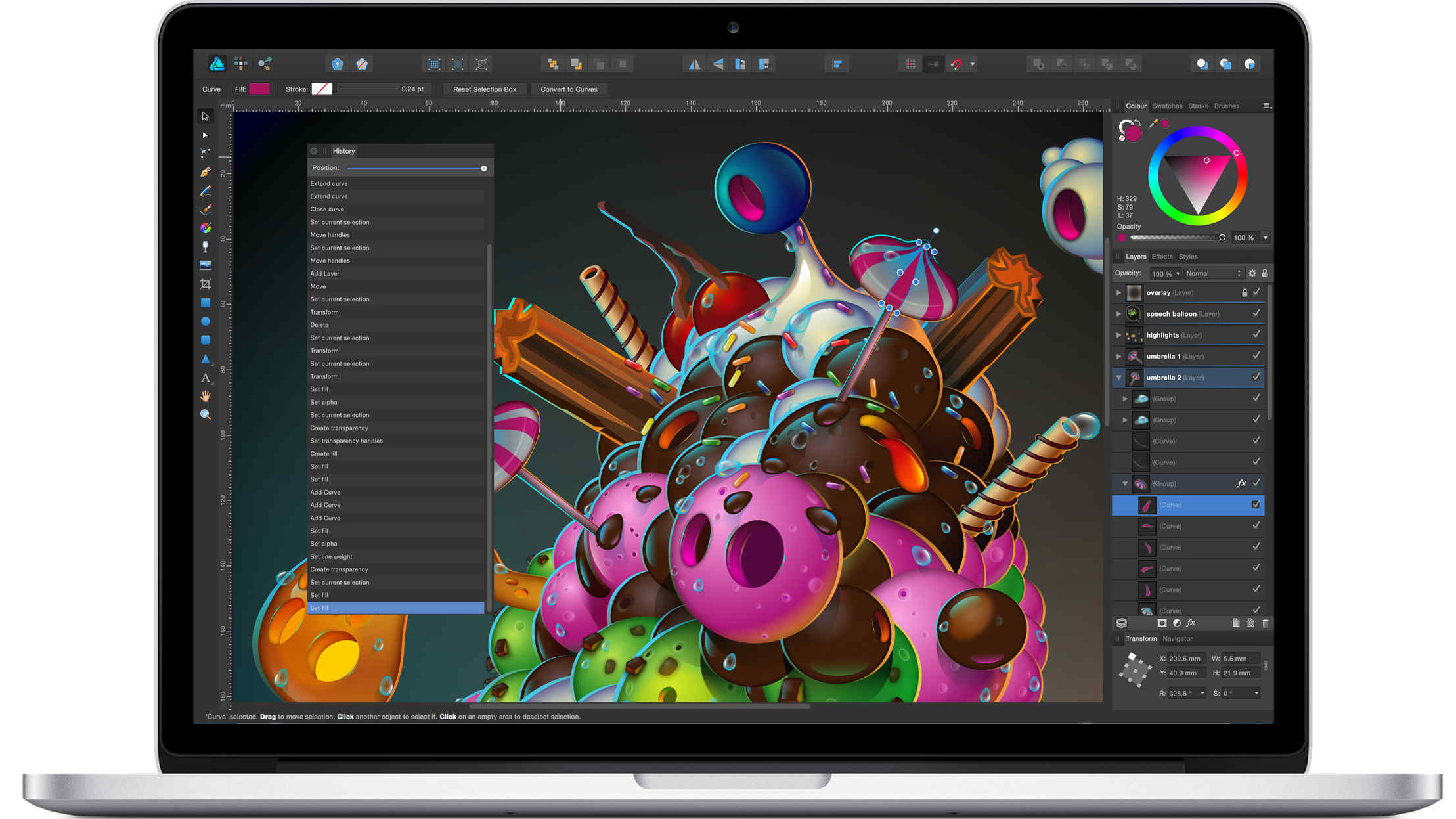Select the Crop tool
Image resolution: width=1456 pixels, height=819 pixels.
click(206, 284)
